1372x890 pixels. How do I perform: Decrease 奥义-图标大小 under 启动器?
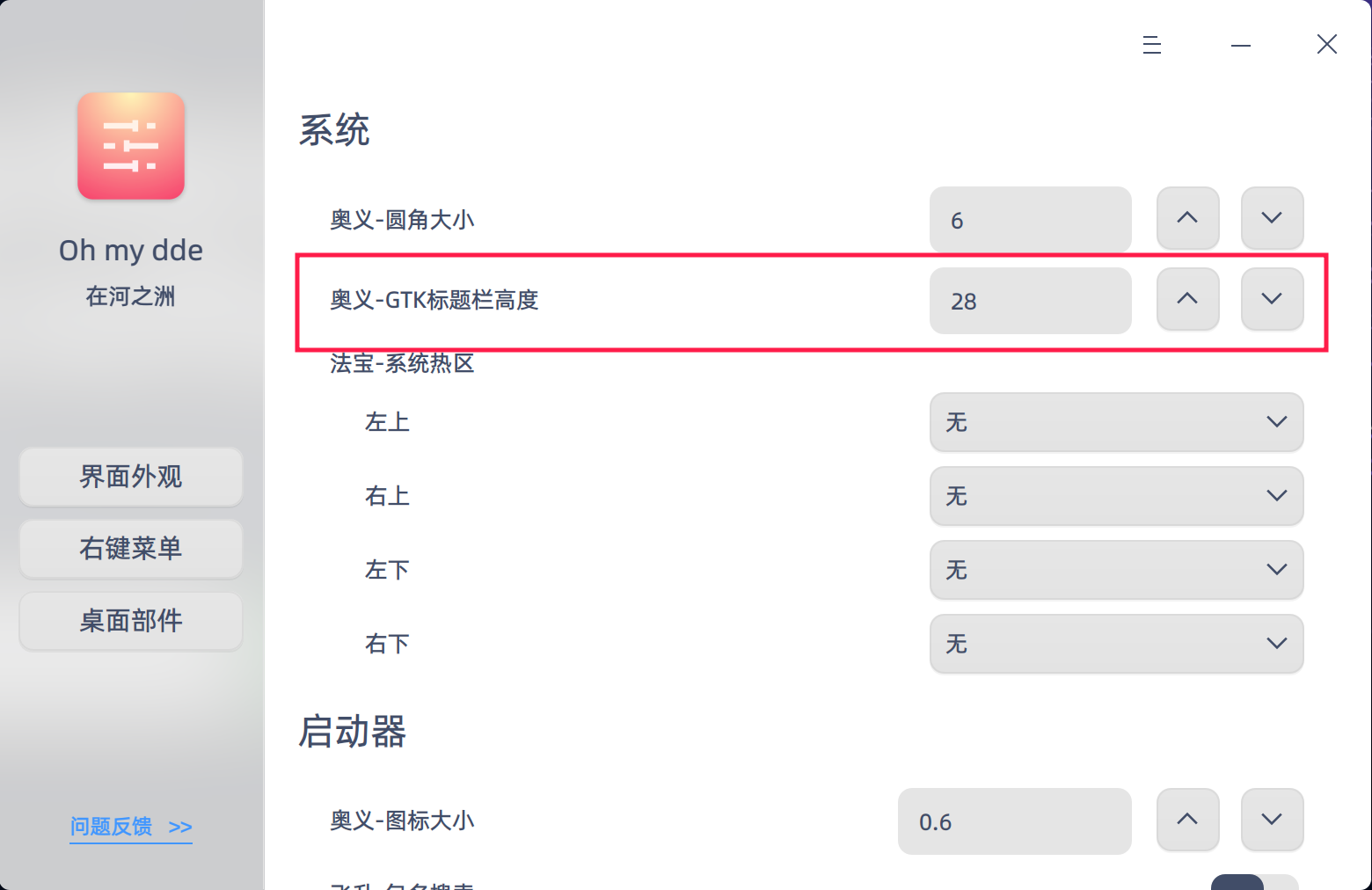(1272, 820)
